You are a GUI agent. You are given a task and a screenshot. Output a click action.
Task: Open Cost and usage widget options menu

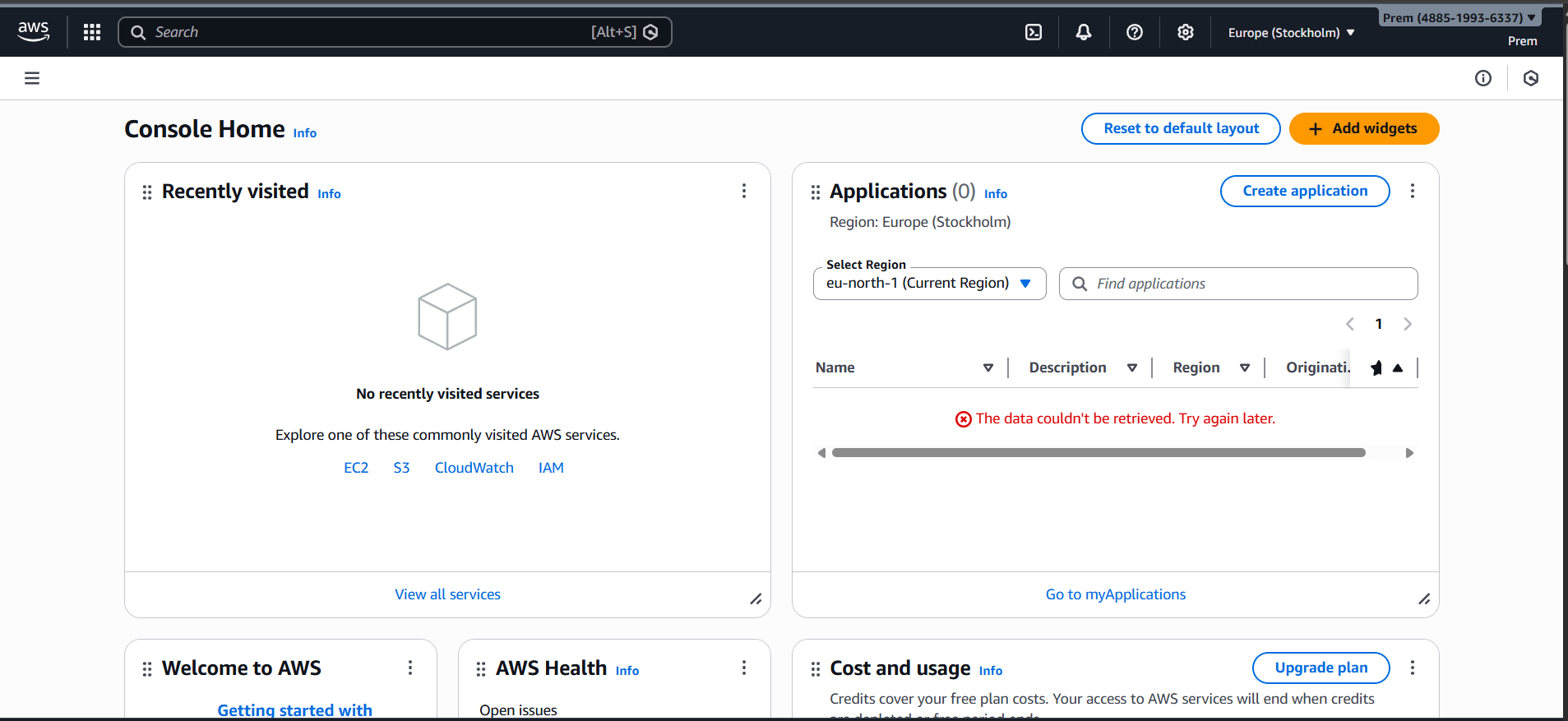pos(1413,668)
